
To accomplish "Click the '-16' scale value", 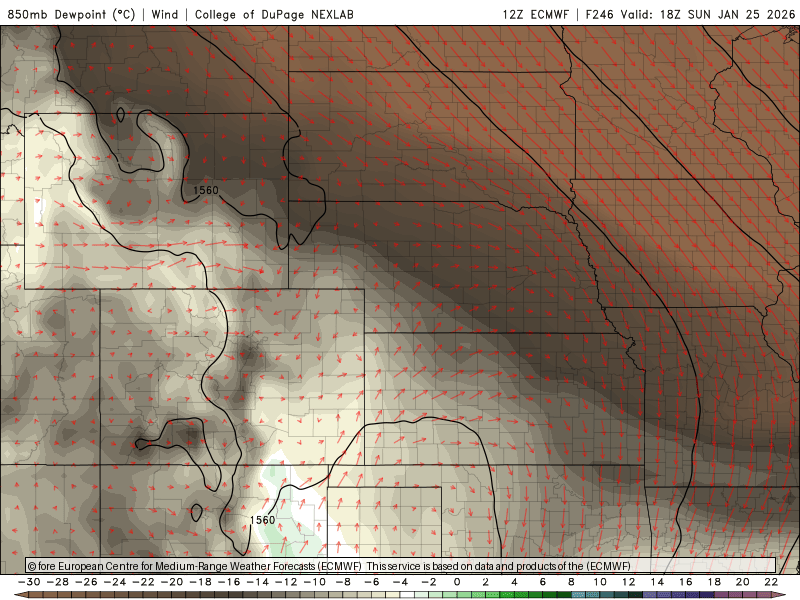I will (x=229, y=582).
